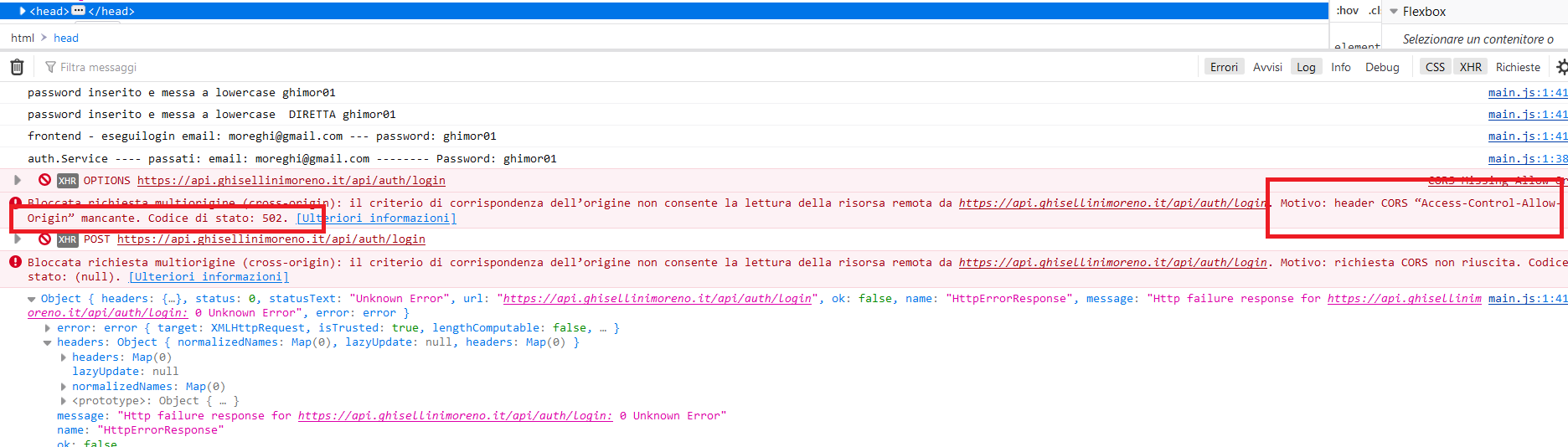Open main.js link on first 'password inserito' row

tap(1528, 92)
